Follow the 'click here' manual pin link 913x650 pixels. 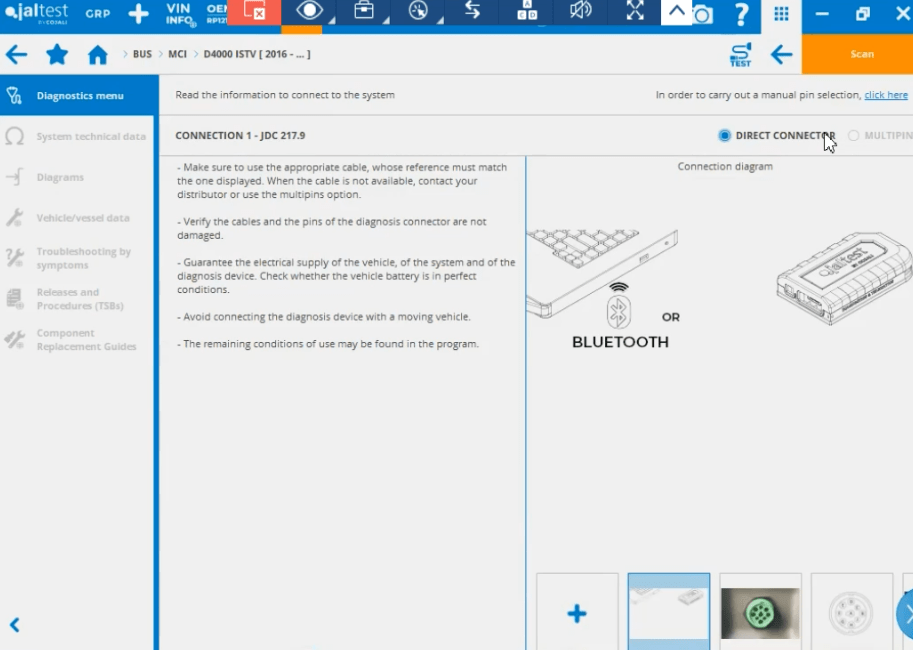885,95
